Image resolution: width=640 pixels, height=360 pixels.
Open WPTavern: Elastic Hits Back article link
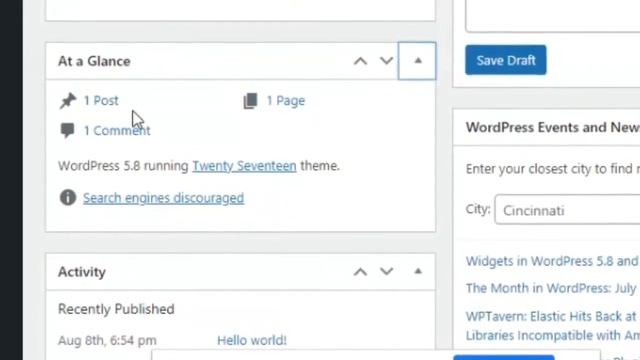[553, 326]
